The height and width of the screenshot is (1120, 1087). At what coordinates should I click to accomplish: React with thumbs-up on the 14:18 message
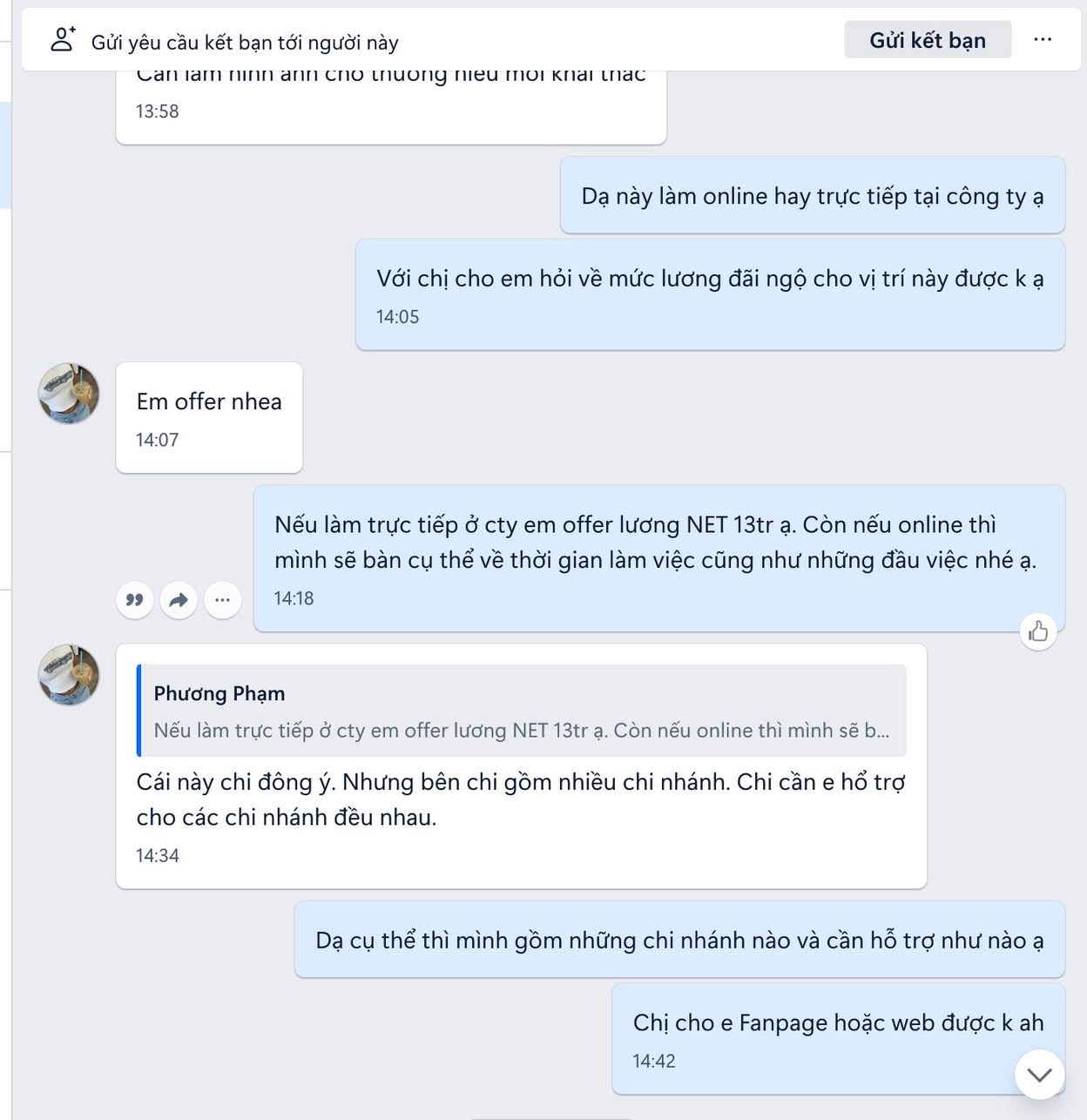(1038, 631)
